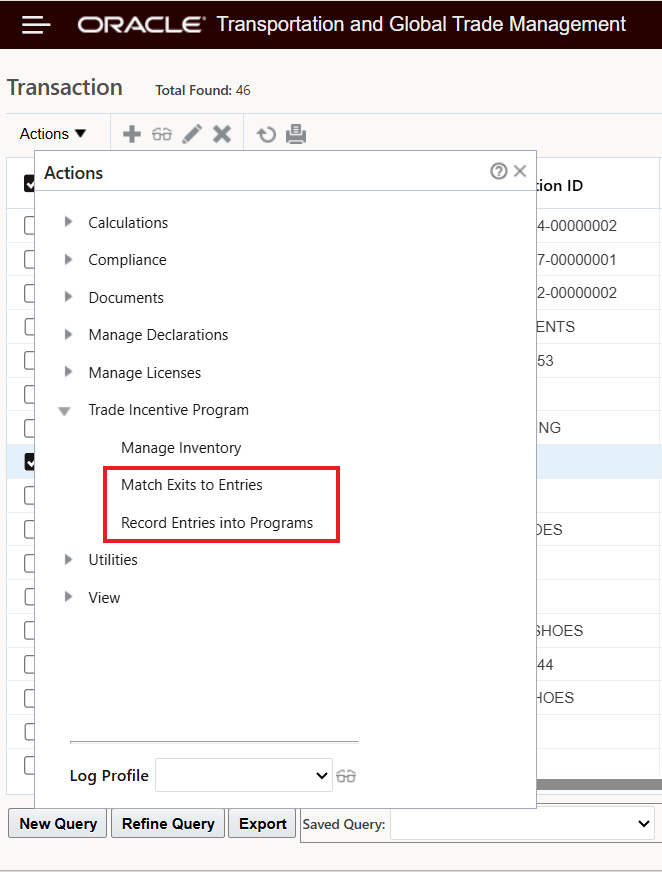Expand the View tree node

coord(68,597)
